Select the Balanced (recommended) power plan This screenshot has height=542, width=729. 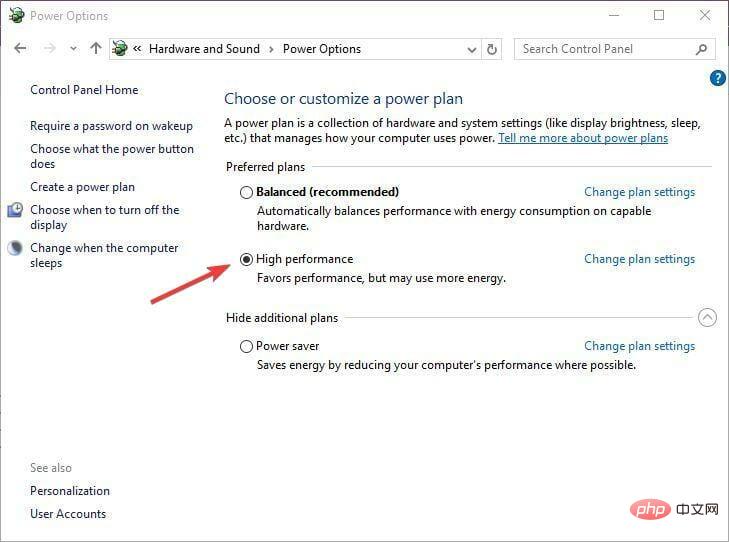[x=246, y=192]
